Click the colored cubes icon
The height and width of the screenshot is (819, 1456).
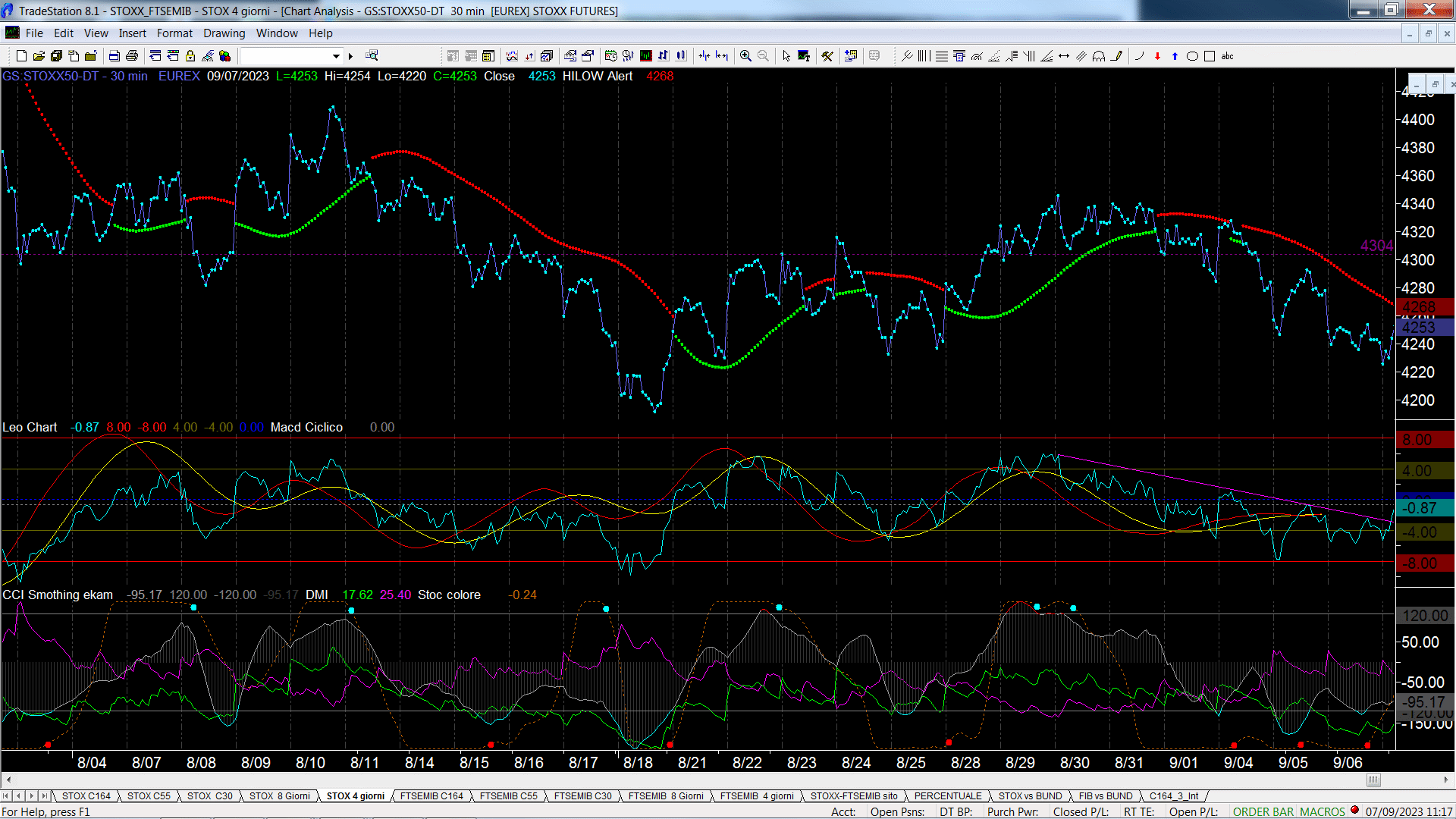pos(224,56)
